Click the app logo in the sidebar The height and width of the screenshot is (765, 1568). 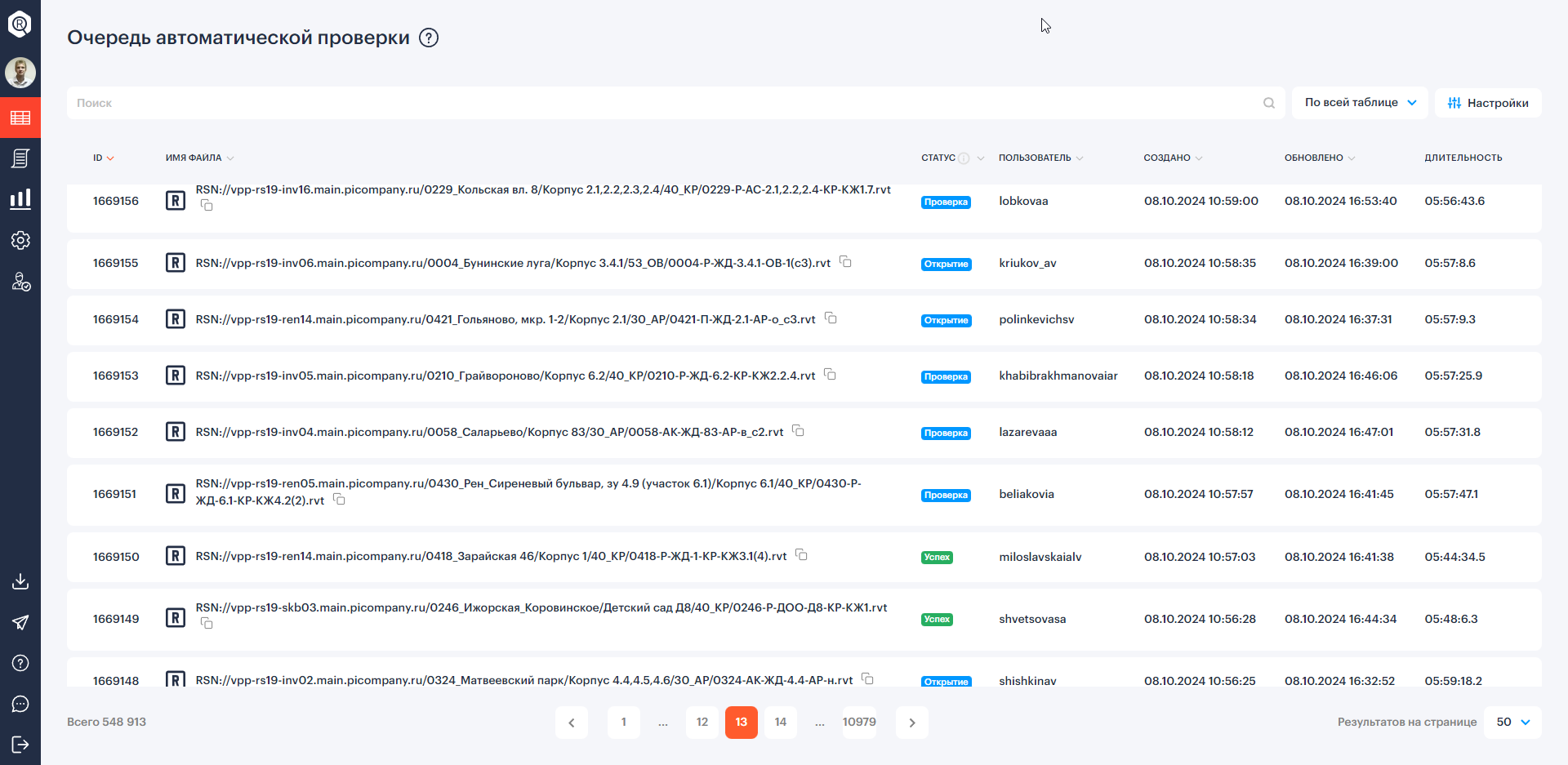(x=20, y=24)
